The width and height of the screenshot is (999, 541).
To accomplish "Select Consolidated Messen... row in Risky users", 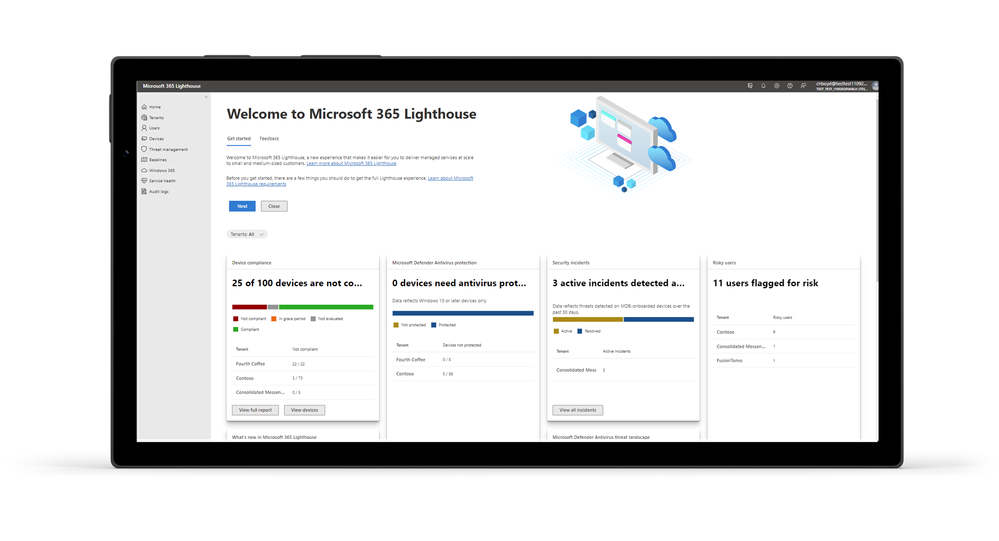I will pos(784,347).
